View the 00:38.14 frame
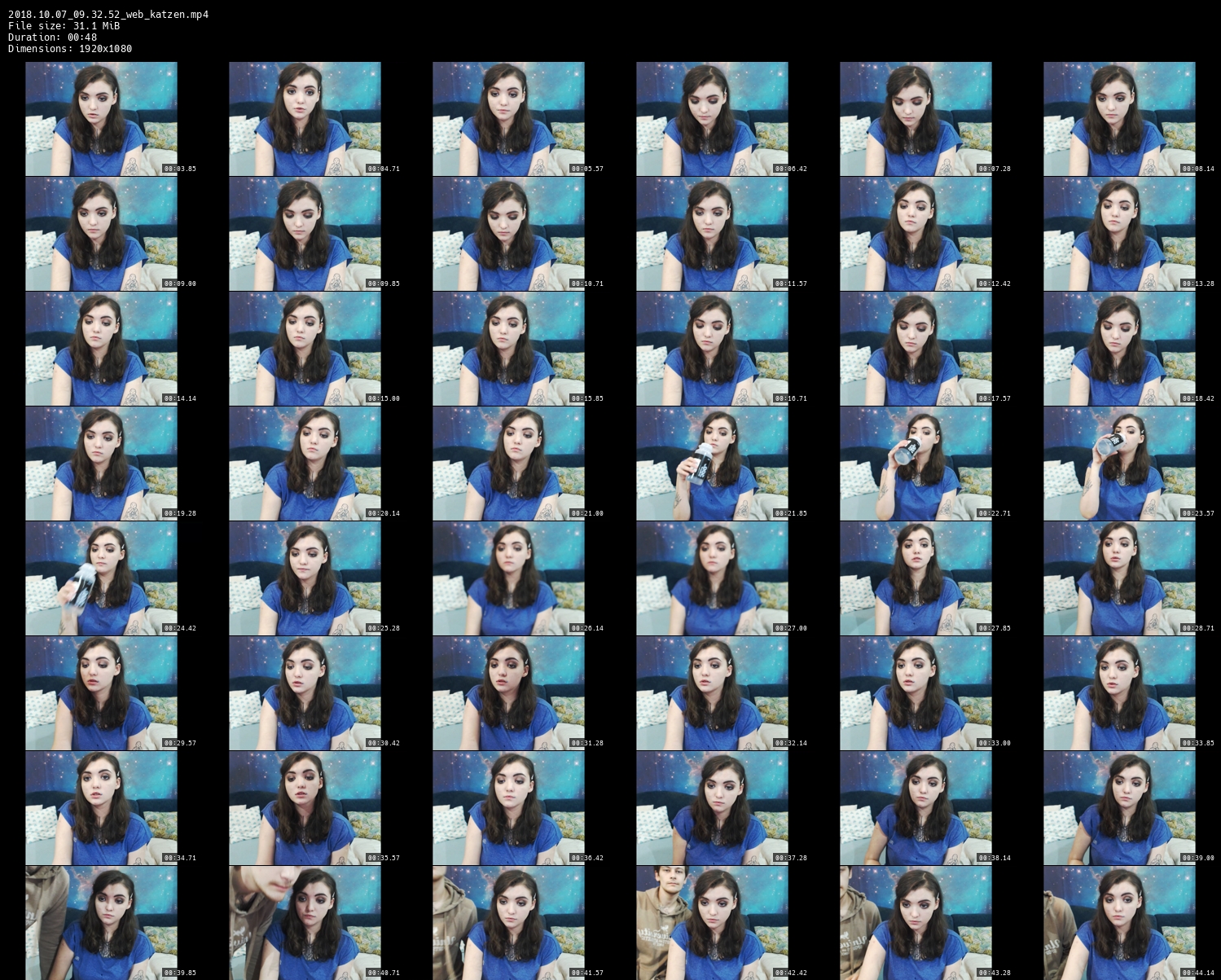The height and width of the screenshot is (980, 1221). tap(916, 808)
